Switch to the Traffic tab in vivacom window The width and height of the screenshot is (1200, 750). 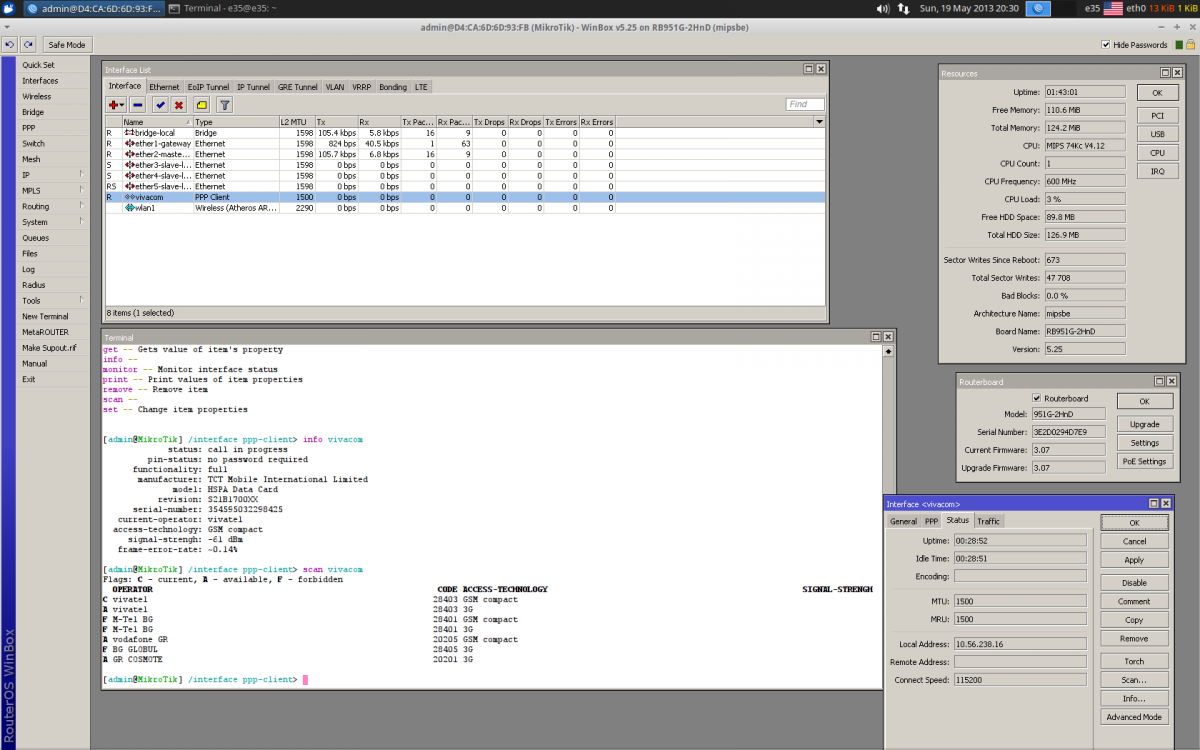click(x=988, y=521)
